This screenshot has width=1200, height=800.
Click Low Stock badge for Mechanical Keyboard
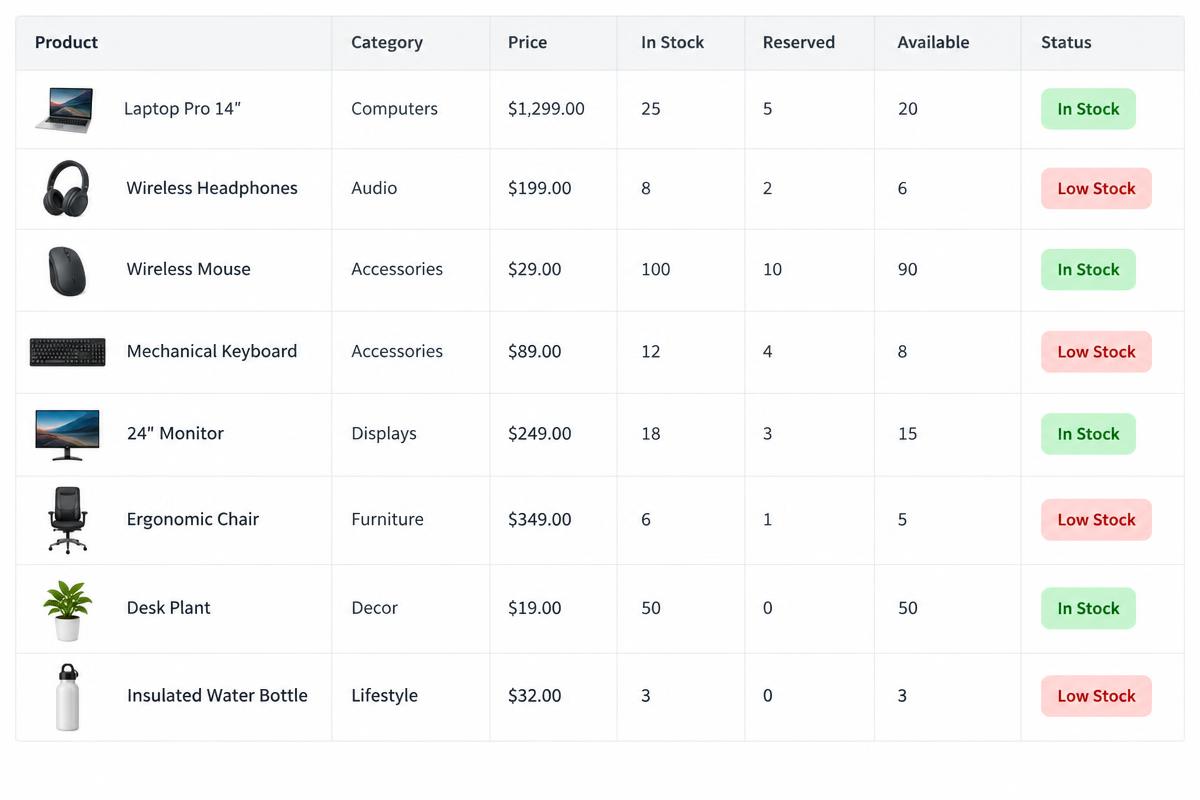coord(1096,351)
